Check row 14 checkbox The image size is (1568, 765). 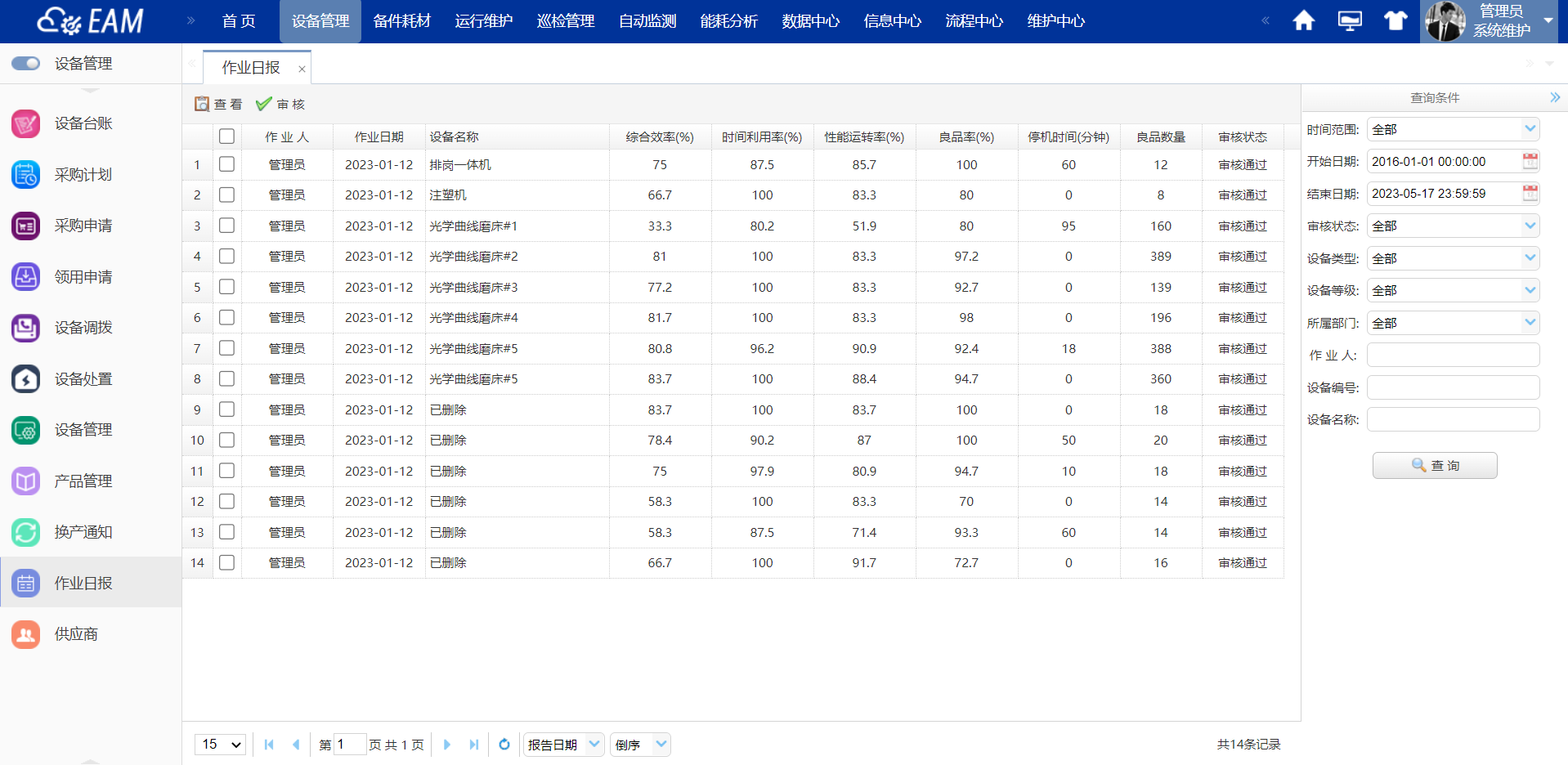(227, 562)
